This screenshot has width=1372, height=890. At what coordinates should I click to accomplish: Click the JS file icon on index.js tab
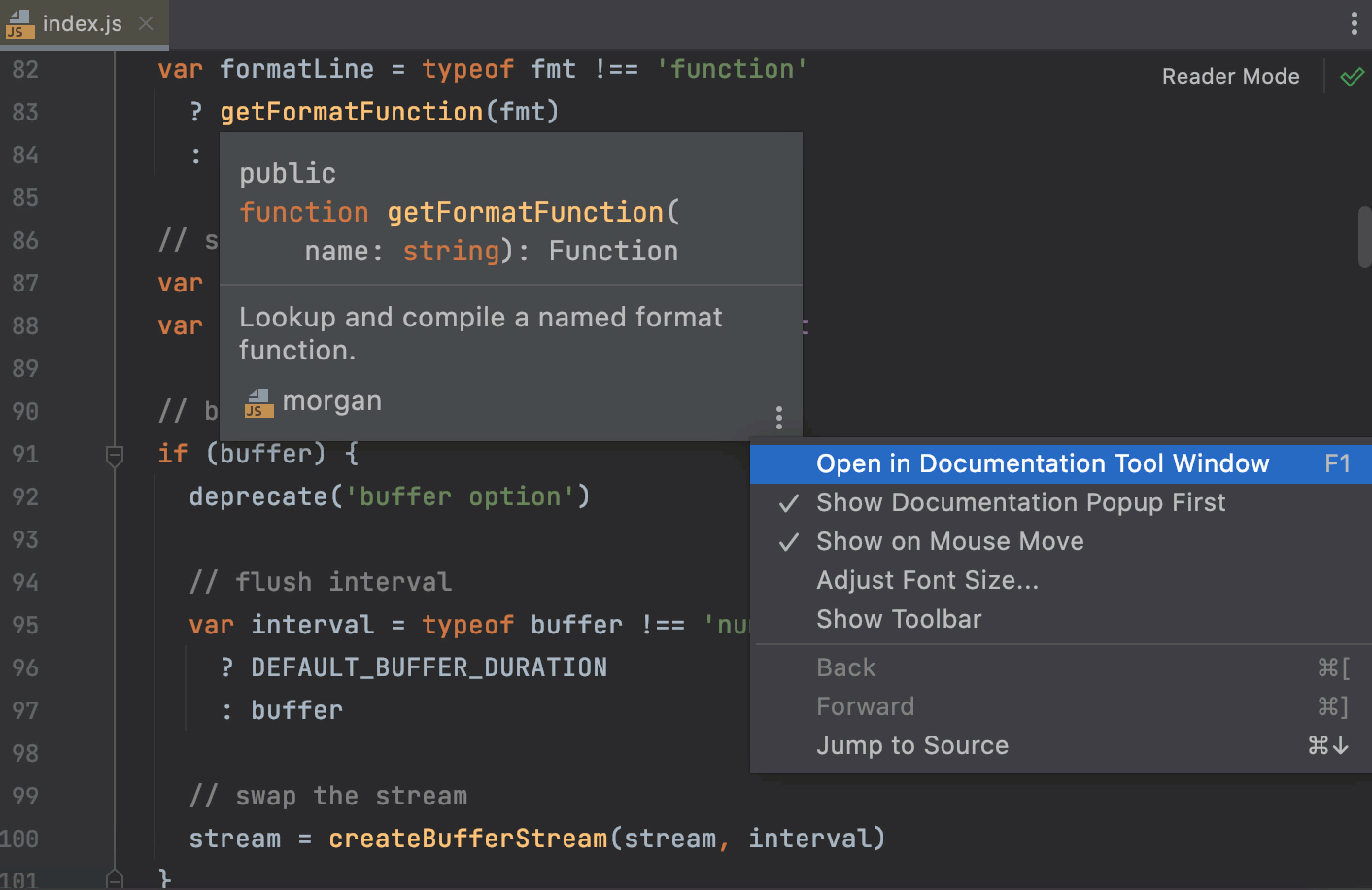tap(19, 24)
